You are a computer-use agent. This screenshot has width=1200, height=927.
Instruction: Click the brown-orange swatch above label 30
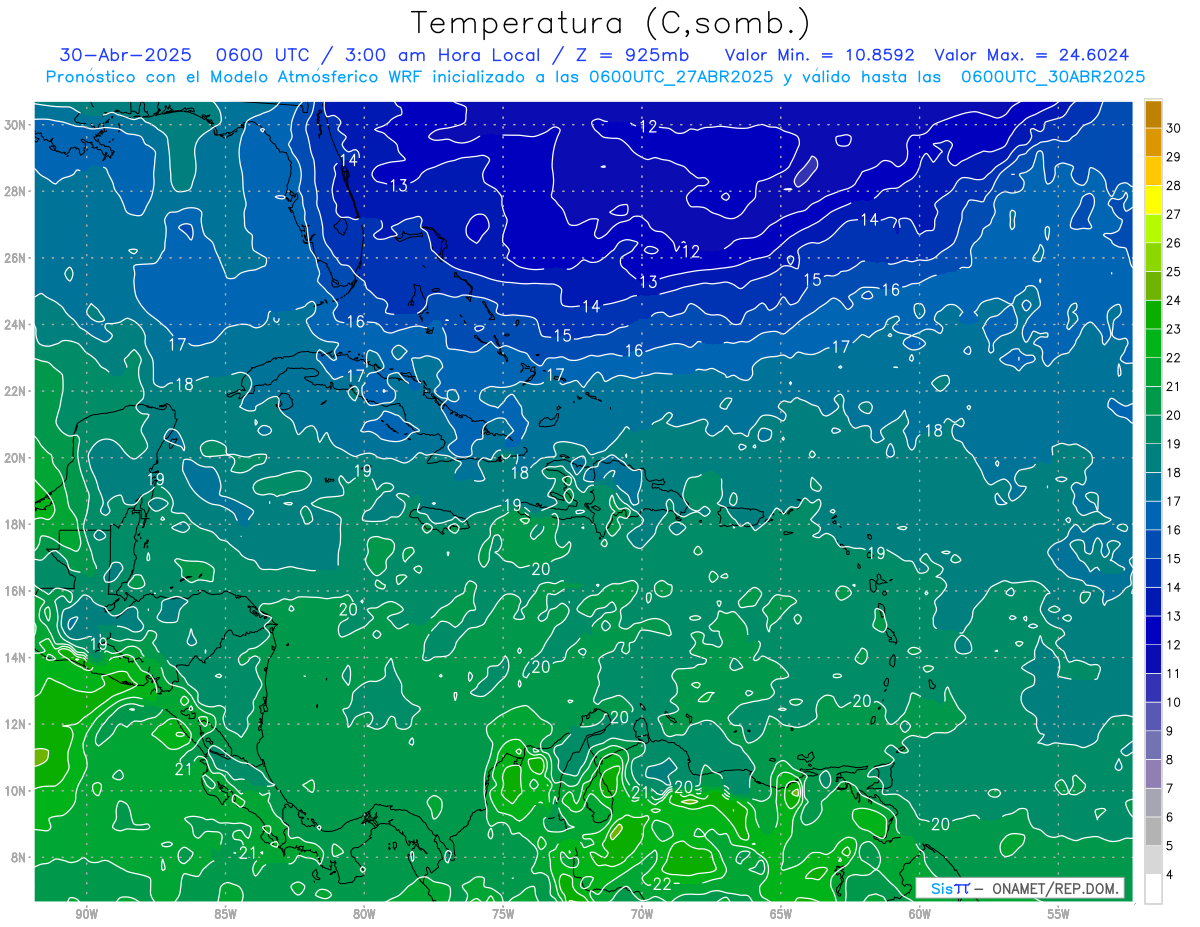point(1153,113)
